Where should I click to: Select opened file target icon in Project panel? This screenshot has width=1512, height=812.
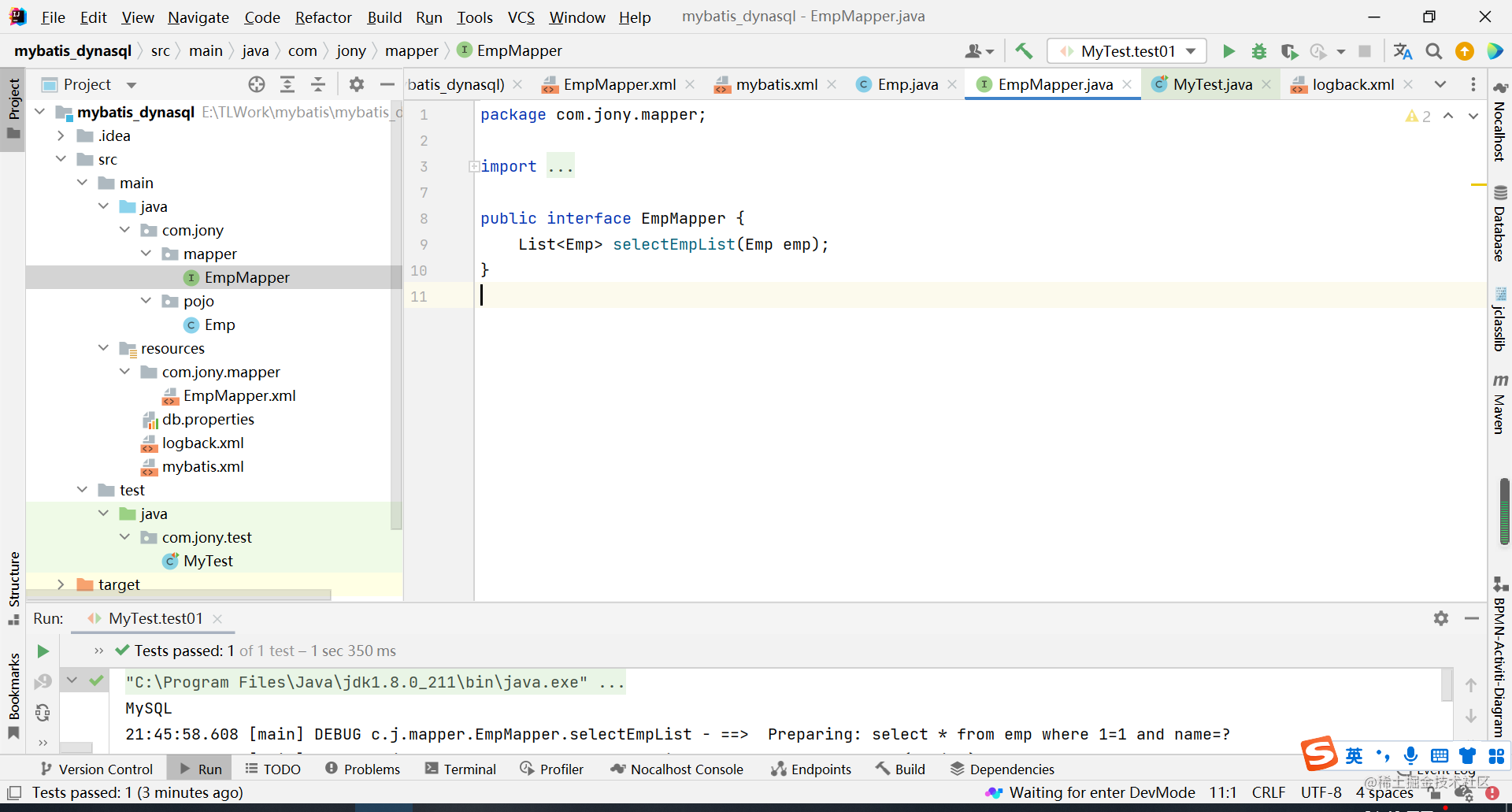coord(257,84)
